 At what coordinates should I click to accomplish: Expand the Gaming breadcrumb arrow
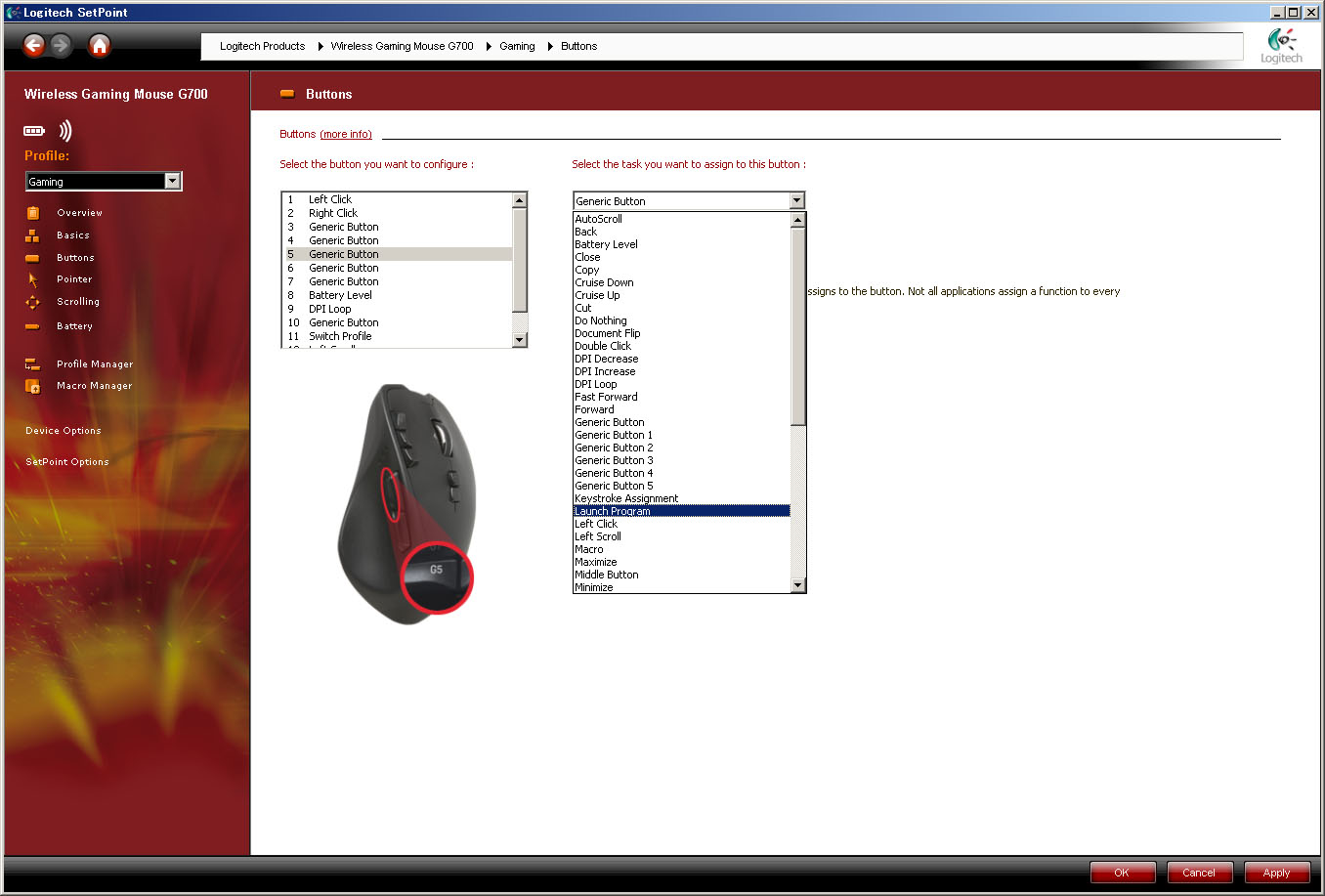point(550,46)
